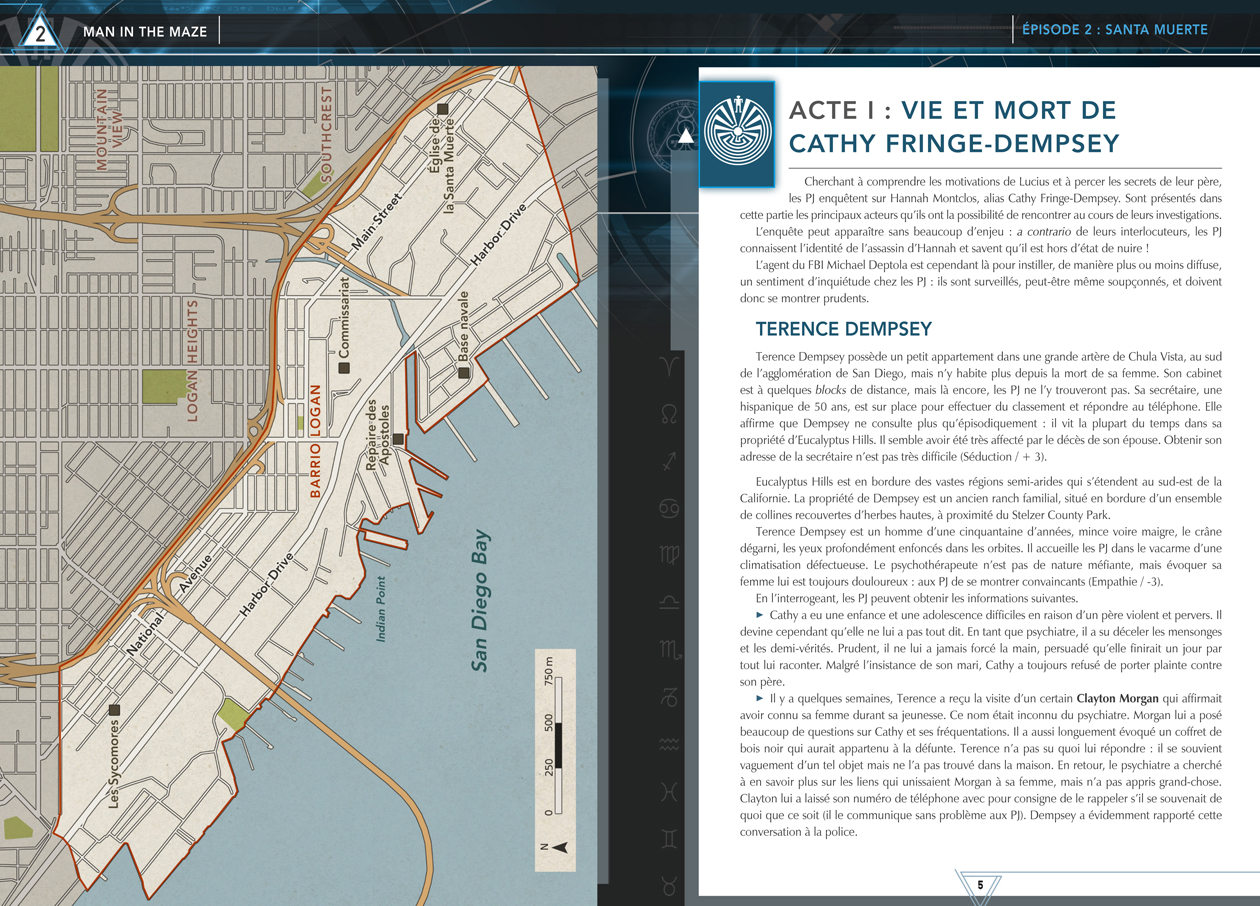The height and width of the screenshot is (906, 1260).
Task: Click the Église de la Santa Muerte marker
Action: point(441,109)
